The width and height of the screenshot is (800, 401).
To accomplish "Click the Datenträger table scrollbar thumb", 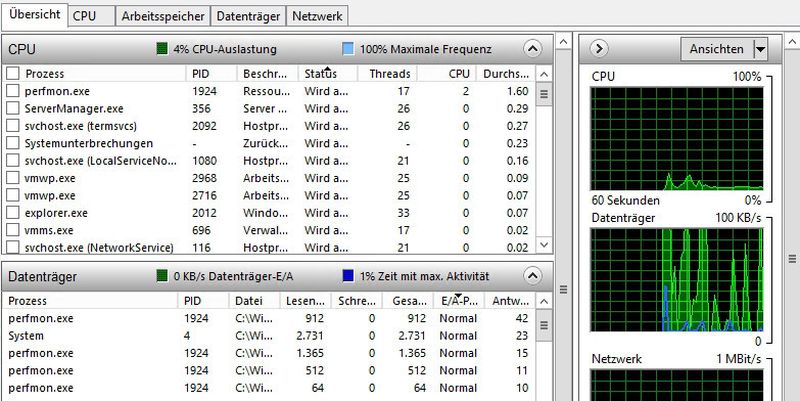I will pos(544,325).
